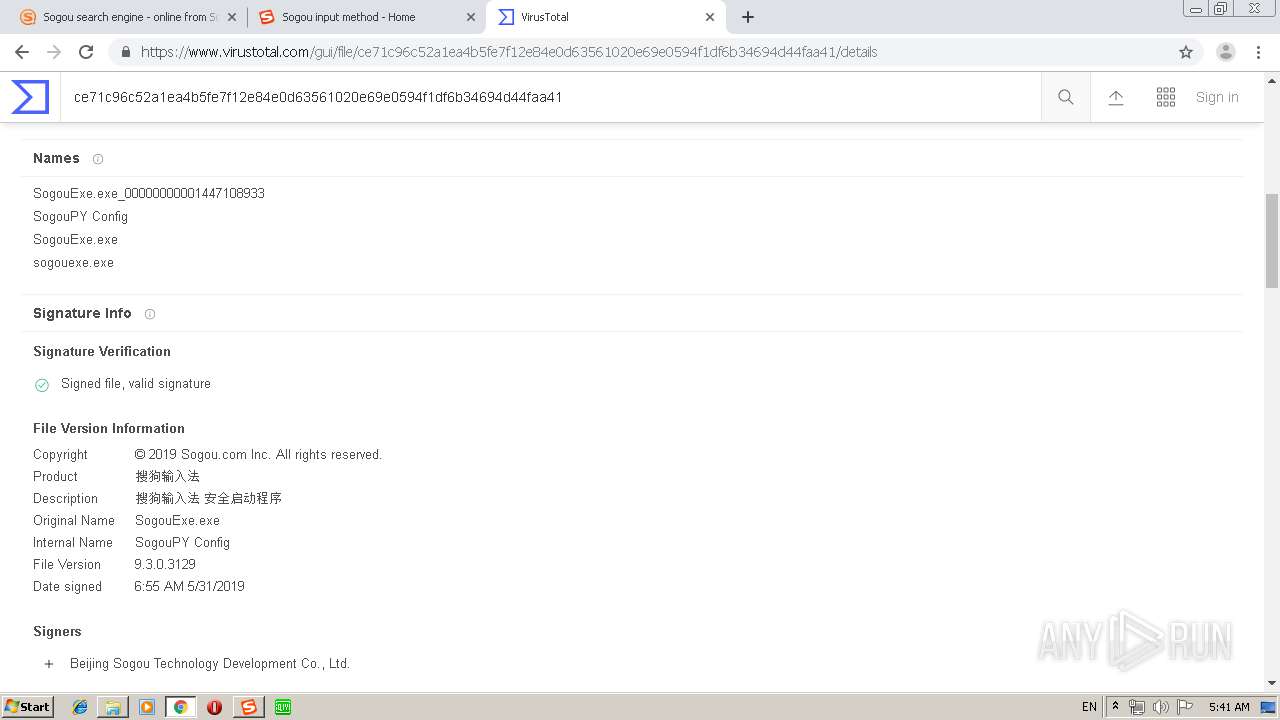
Task: Click the Signed file, valid signature text
Action: pyautogui.click(x=136, y=384)
